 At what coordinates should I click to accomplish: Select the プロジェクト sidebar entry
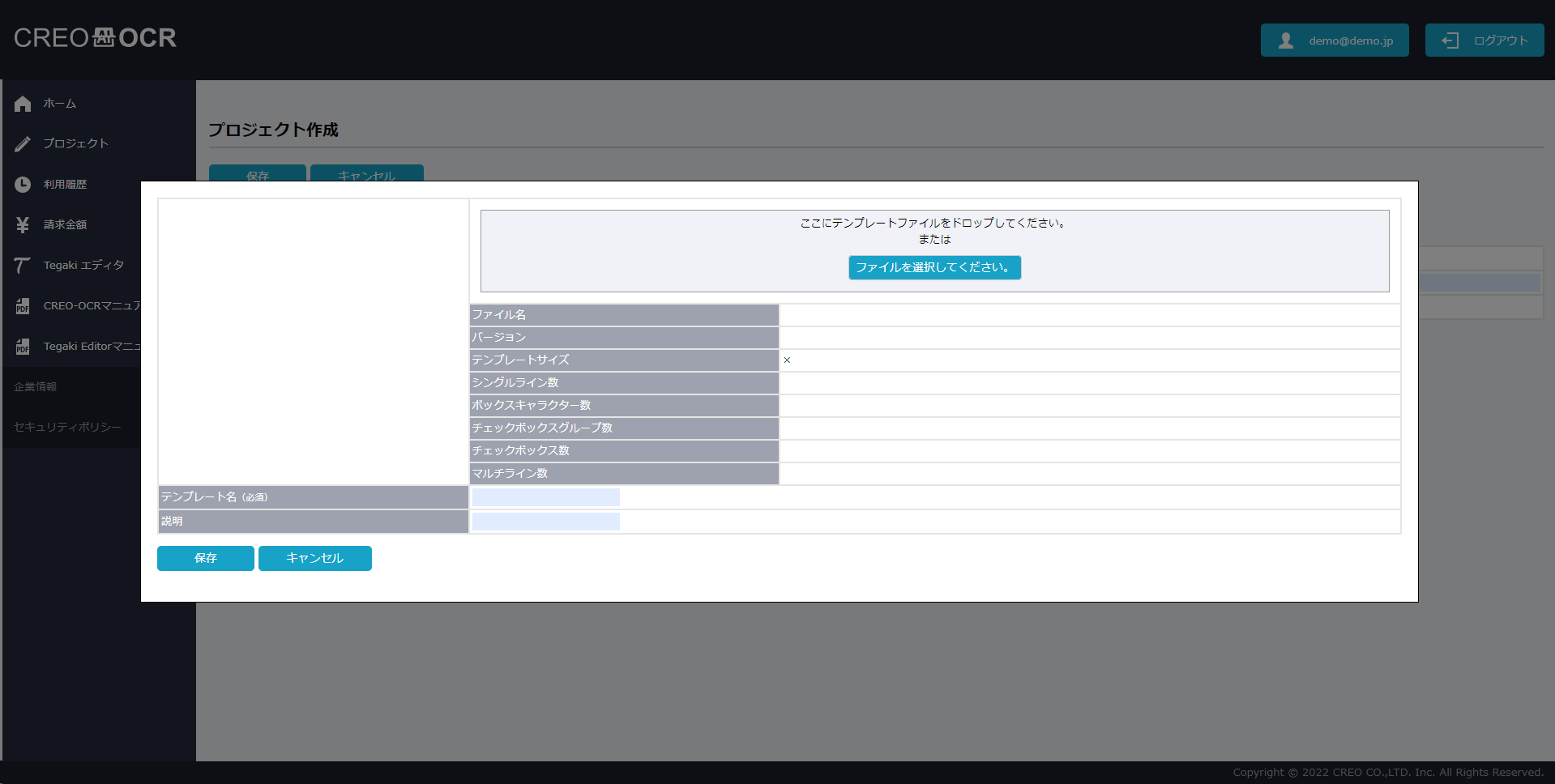(x=75, y=143)
